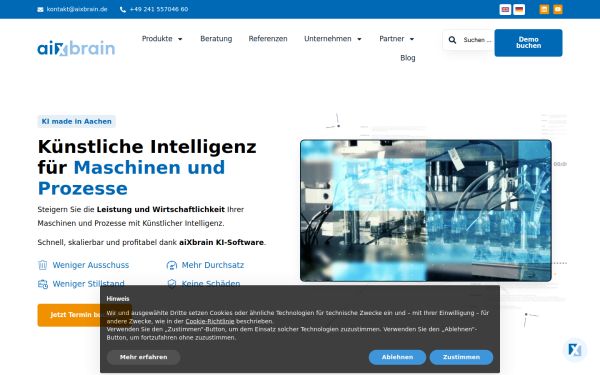Click the Keine Schäden text
This screenshot has width=600, height=375.
[x=211, y=284]
